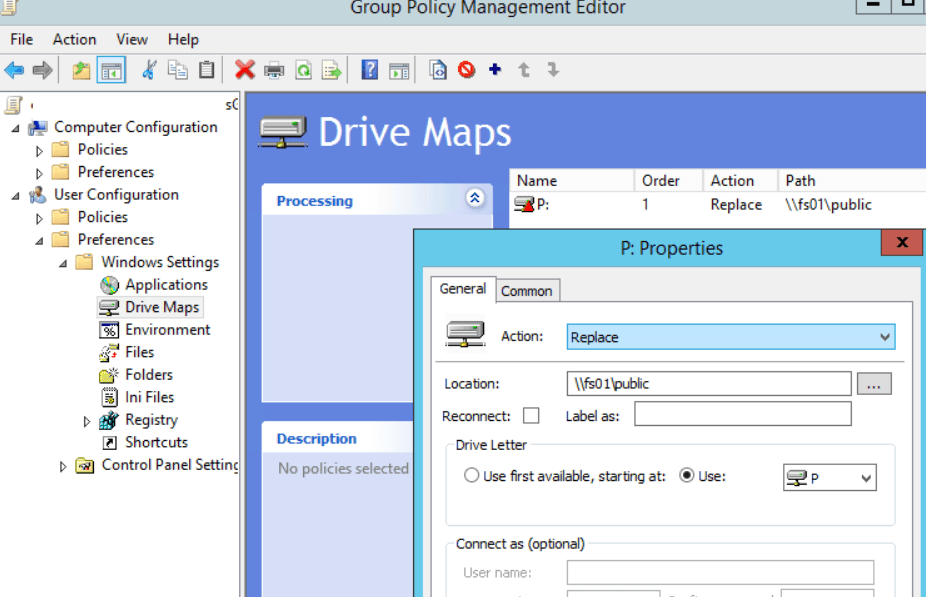Screen dimensions: 926x597
Task: Click the red circle disable item icon
Action: pos(467,70)
